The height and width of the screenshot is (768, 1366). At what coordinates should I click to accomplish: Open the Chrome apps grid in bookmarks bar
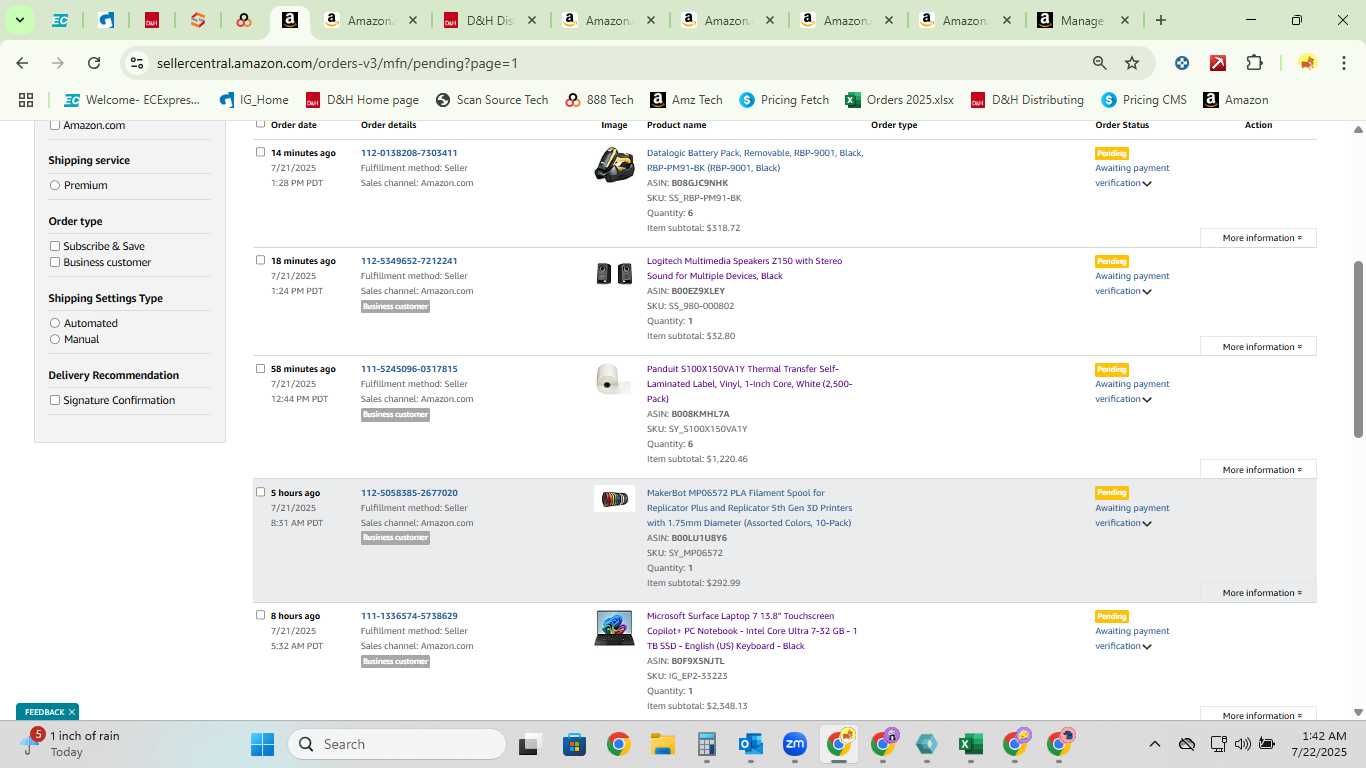tap(26, 100)
